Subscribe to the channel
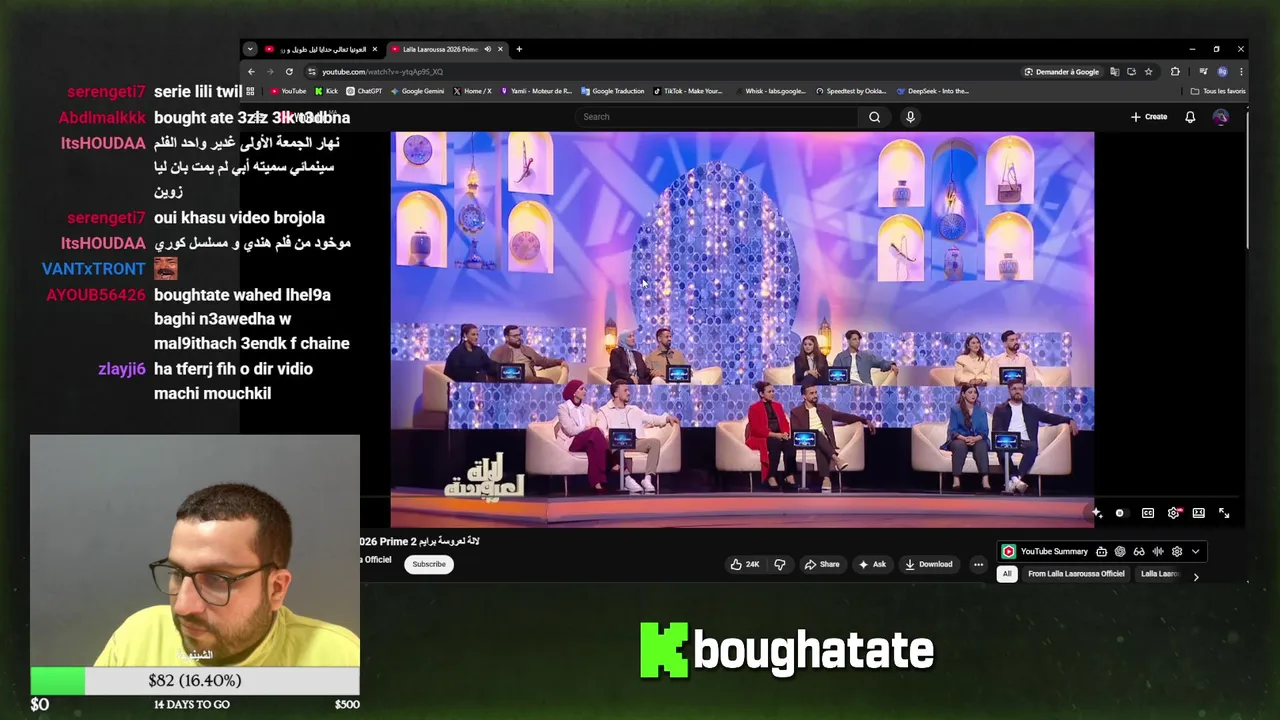The width and height of the screenshot is (1280, 720). (429, 564)
